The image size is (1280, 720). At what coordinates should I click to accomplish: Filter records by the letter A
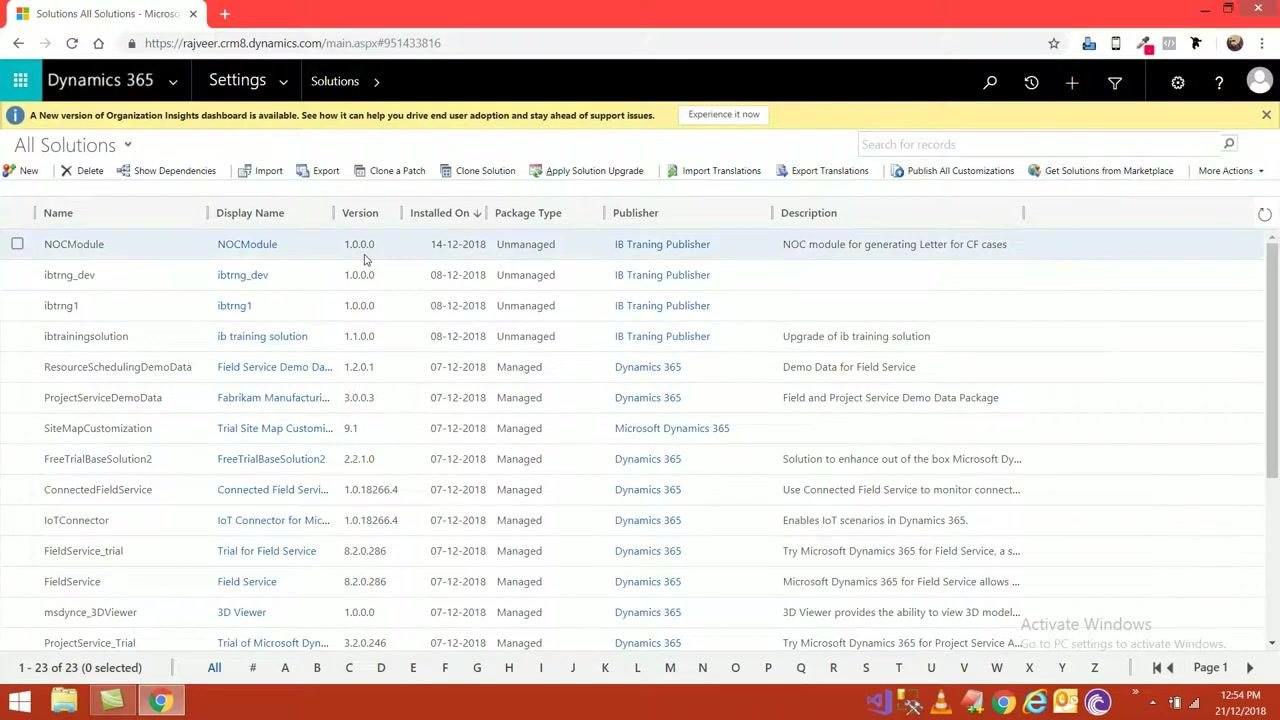(x=285, y=668)
